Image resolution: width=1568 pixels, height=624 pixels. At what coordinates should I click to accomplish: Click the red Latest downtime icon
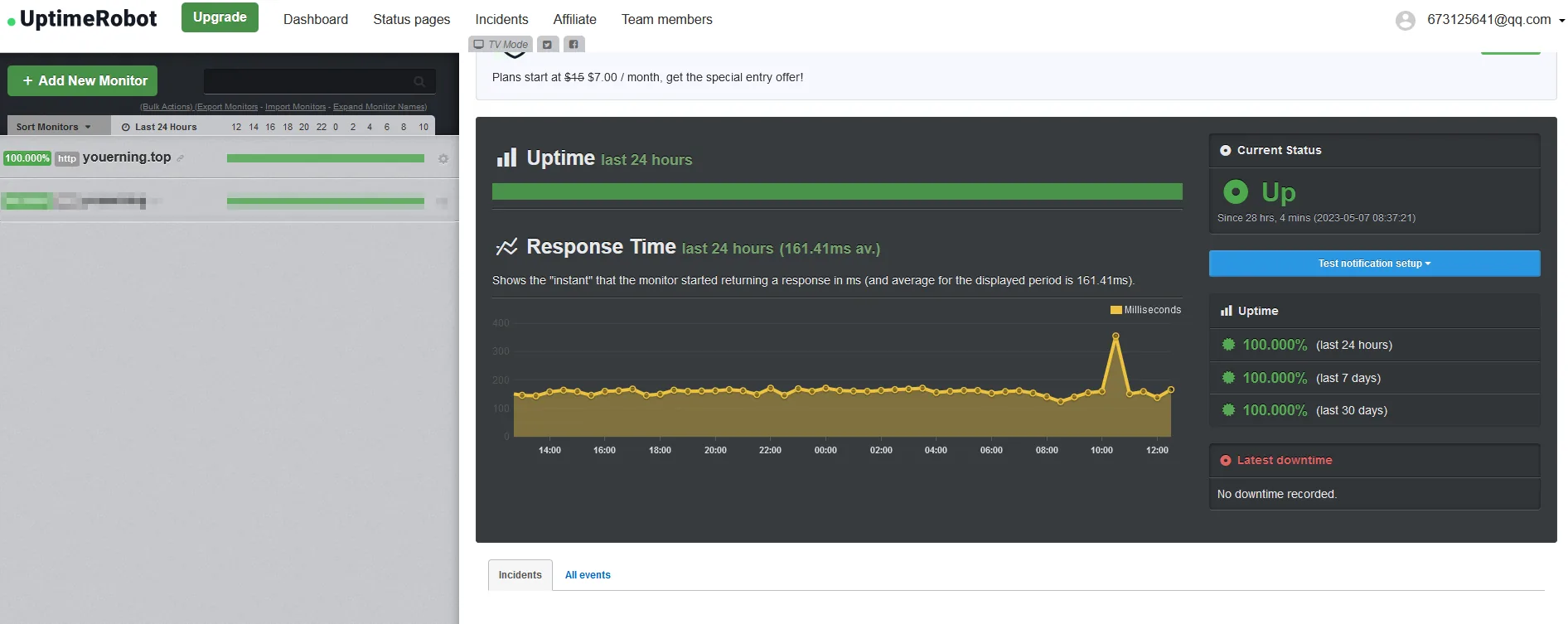click(1226, 460)
